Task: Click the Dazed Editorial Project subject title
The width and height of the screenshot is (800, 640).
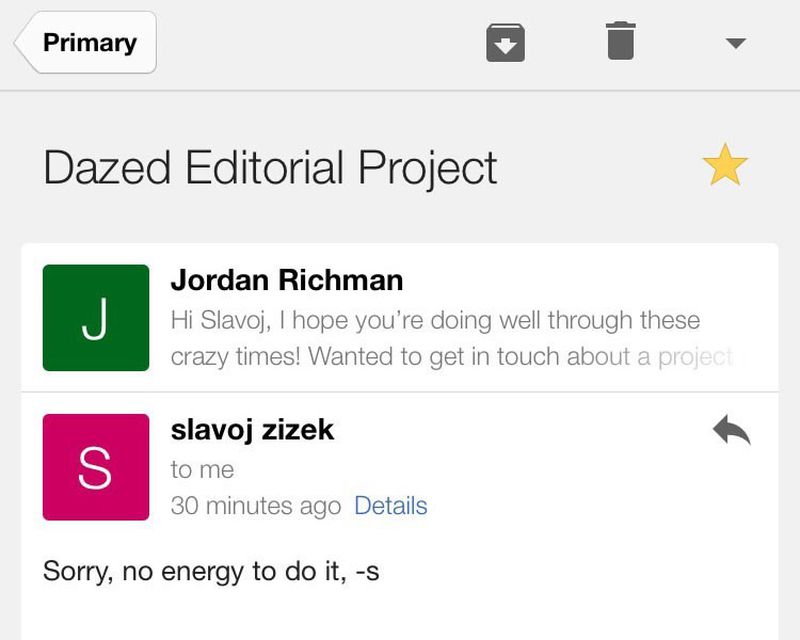Action: (x=270, y=168)
